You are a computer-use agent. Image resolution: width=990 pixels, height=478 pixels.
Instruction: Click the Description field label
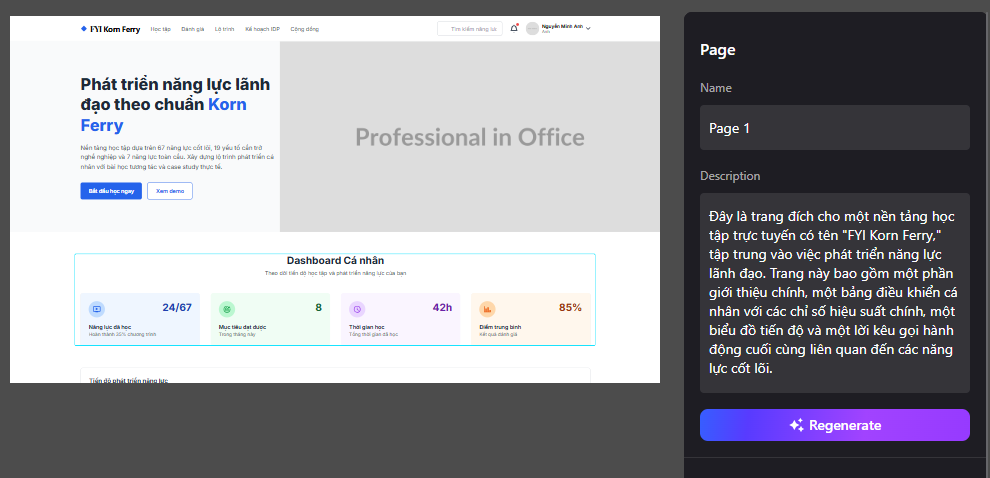pos(730,176)
